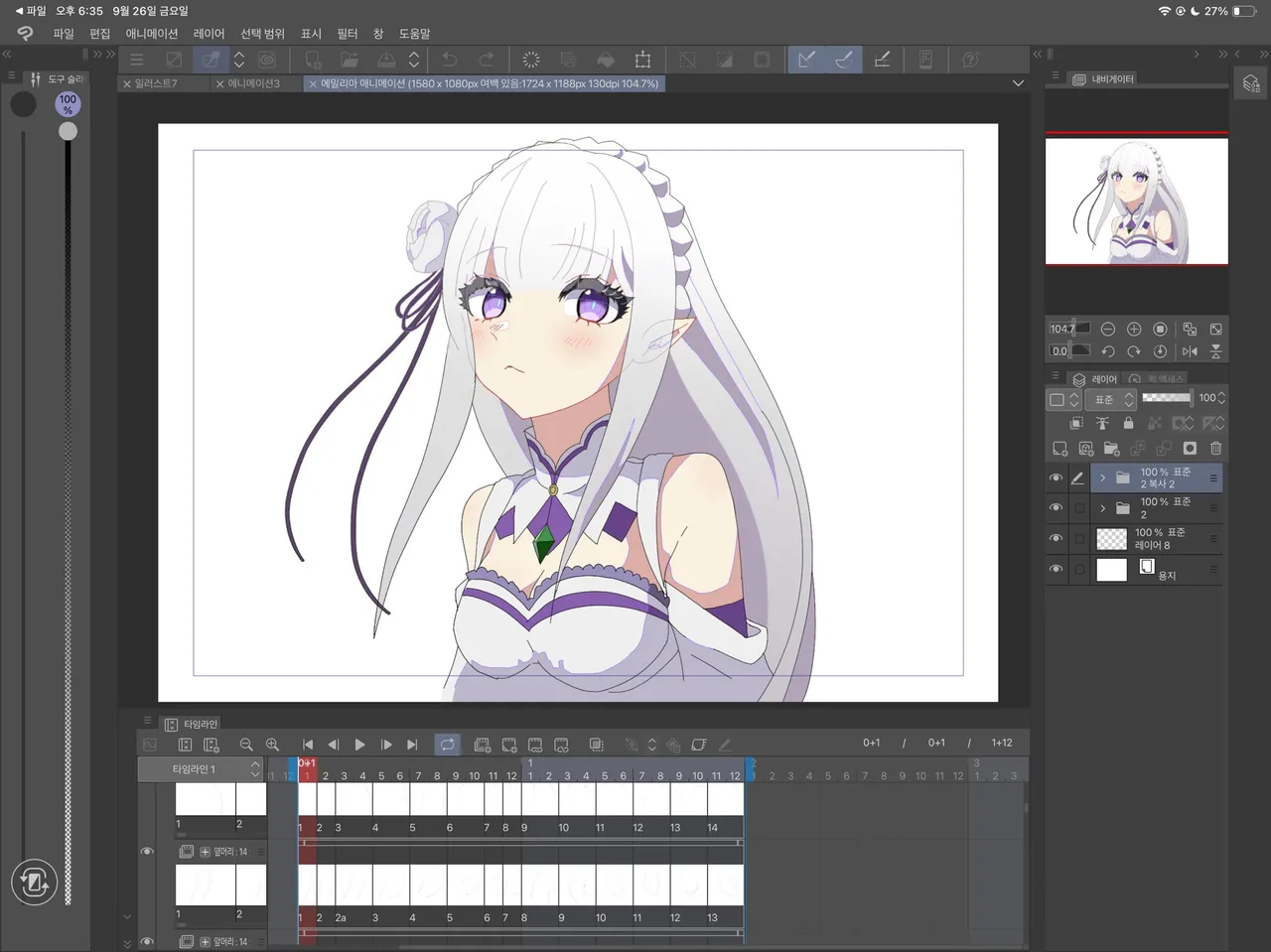Click the Navigator canvas preview thumbnail
The height and width of the screenshot is (952, 1271).
(1136, 202)
